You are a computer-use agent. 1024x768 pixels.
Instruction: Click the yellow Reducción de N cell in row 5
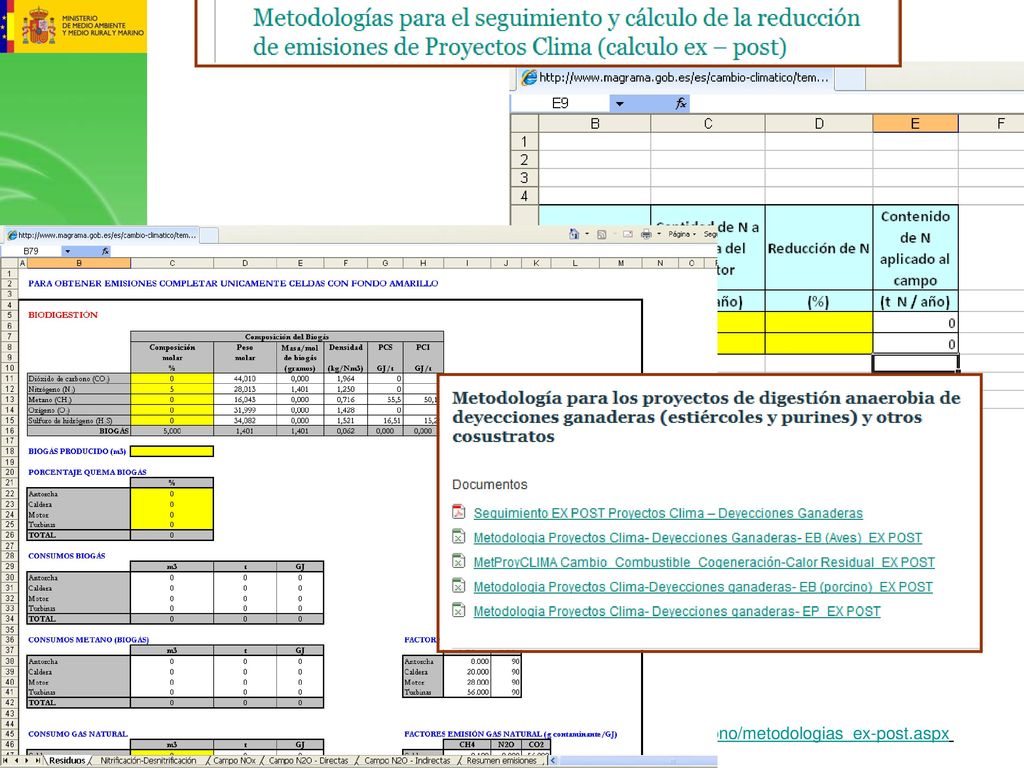coord(819,323)
